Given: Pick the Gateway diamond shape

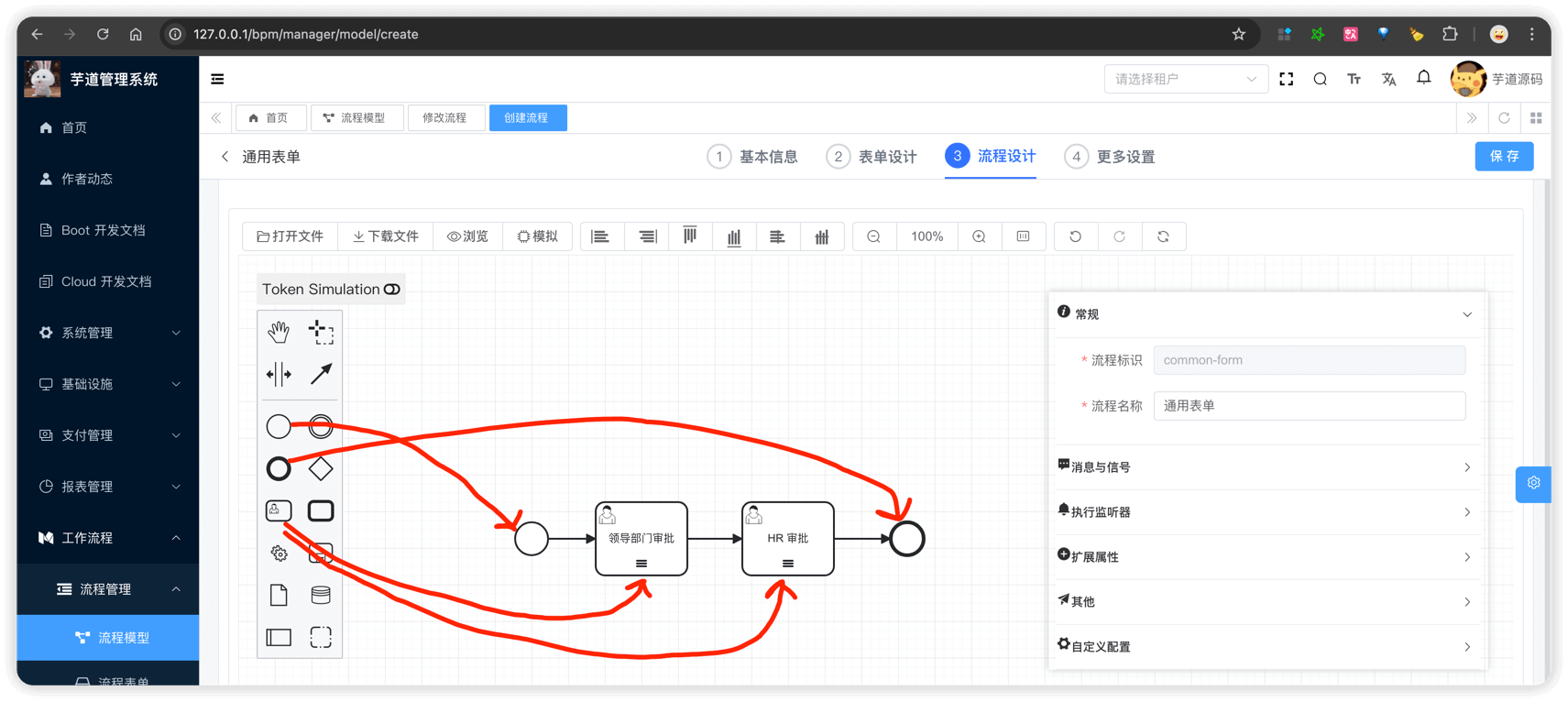Looking at the screenshot, I should pyautogui.click(x=321, y=468).
